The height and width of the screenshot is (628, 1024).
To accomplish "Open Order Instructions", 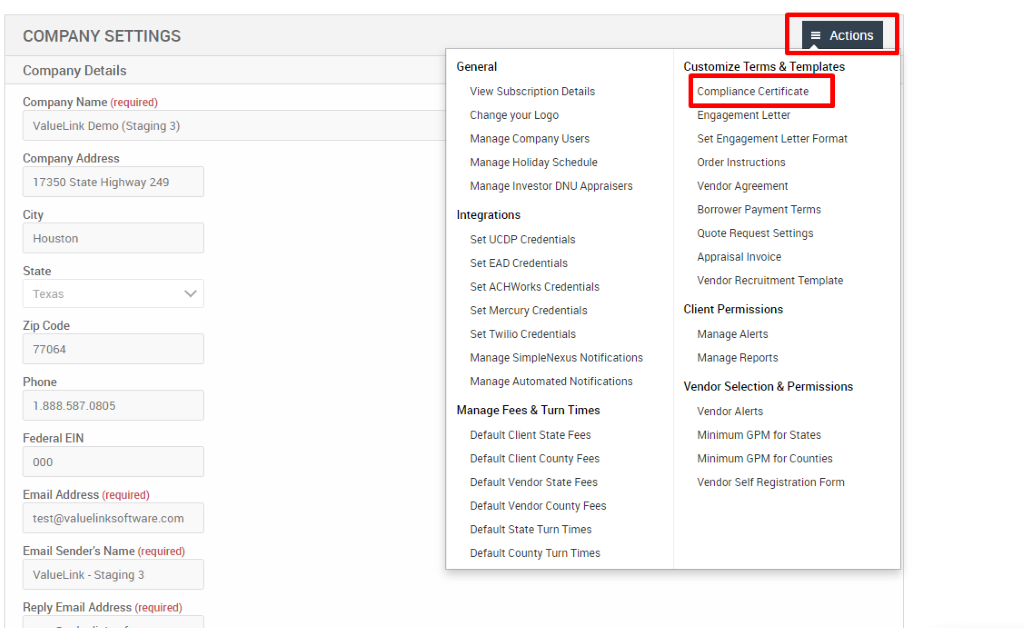I will click(x=741, y=162).
